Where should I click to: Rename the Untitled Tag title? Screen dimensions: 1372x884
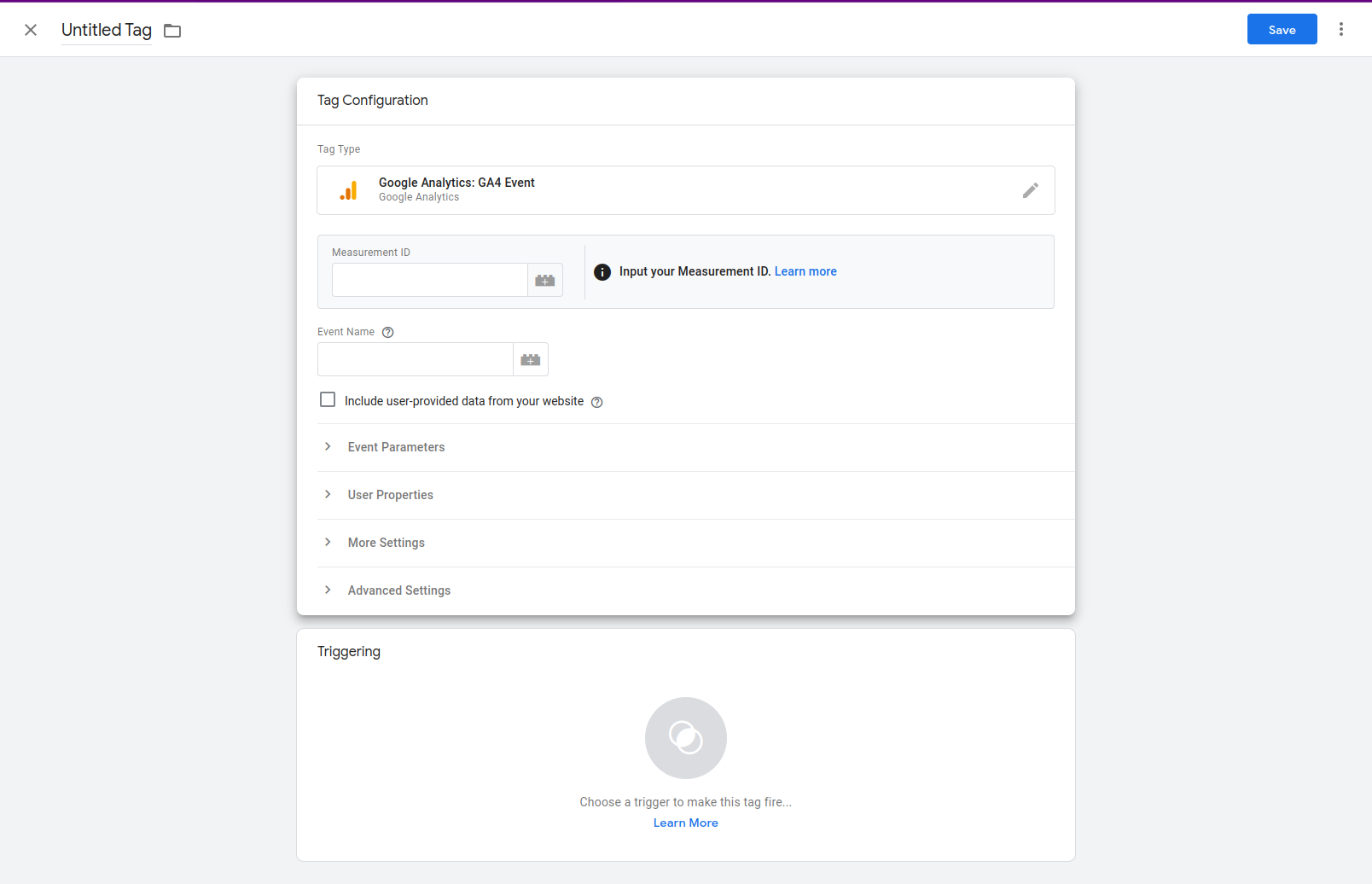[107, 30]
